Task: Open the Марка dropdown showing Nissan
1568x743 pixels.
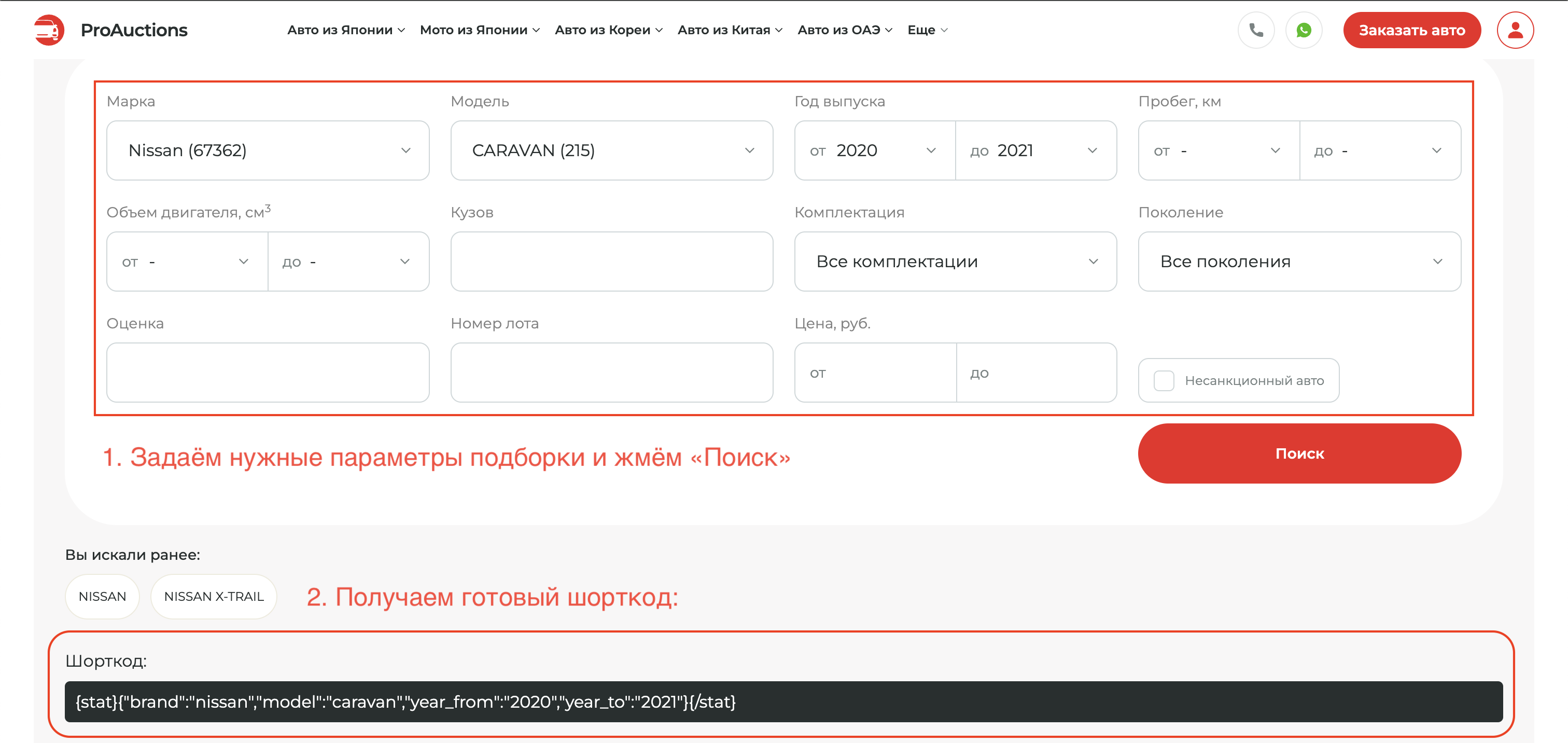Action: tap(268, 150)
